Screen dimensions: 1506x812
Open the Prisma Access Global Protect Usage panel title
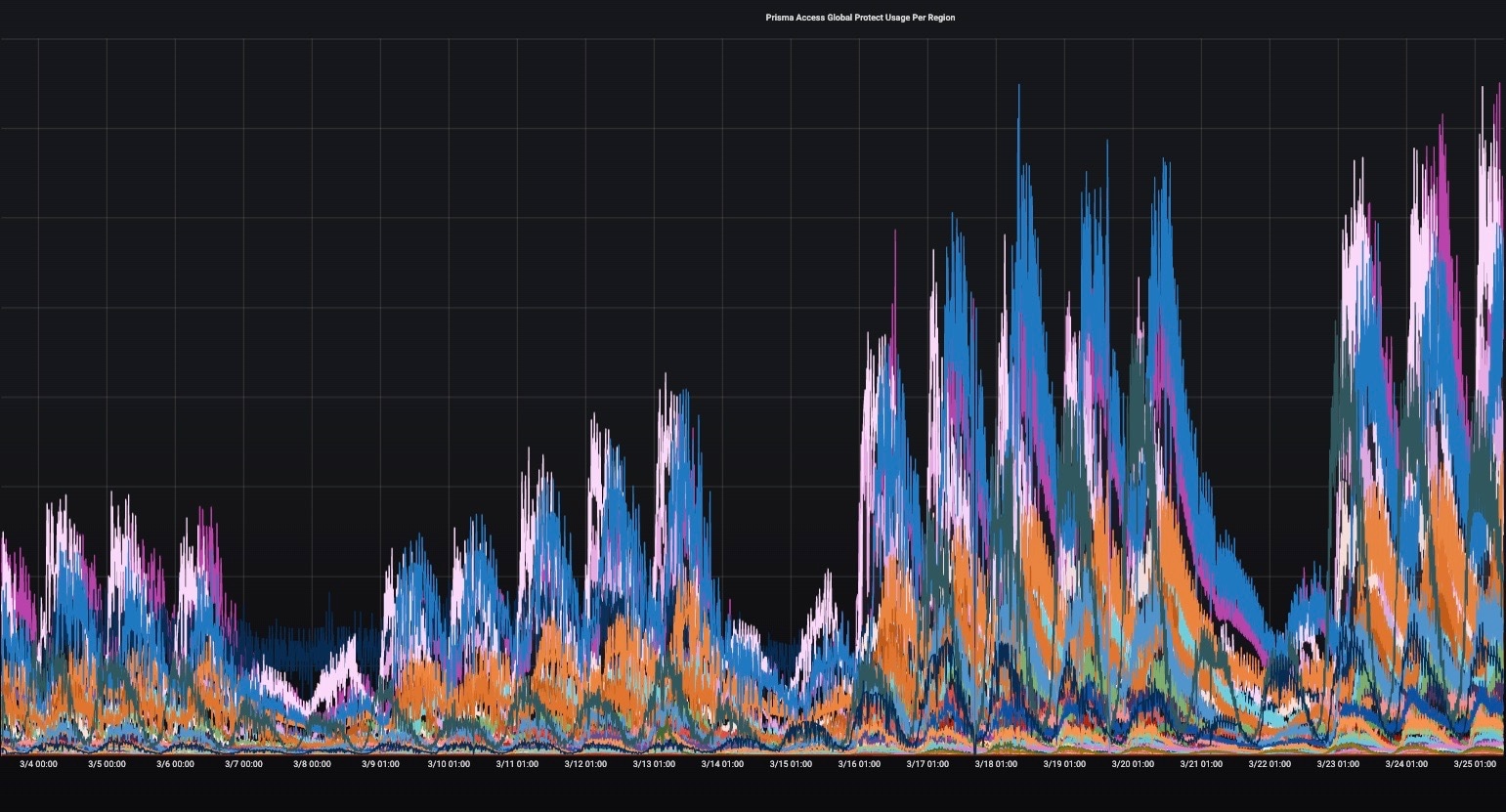click(x=860, y=18)
